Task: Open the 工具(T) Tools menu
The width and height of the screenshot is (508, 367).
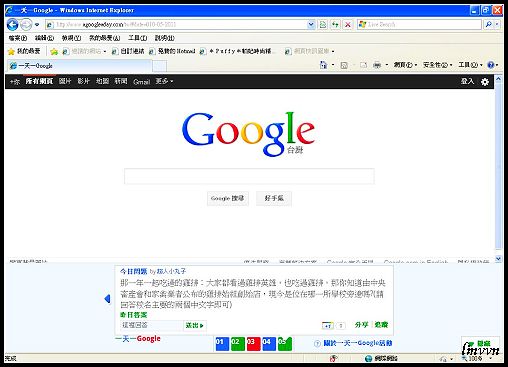Action: pyautogui.click(x=138, y=38)
